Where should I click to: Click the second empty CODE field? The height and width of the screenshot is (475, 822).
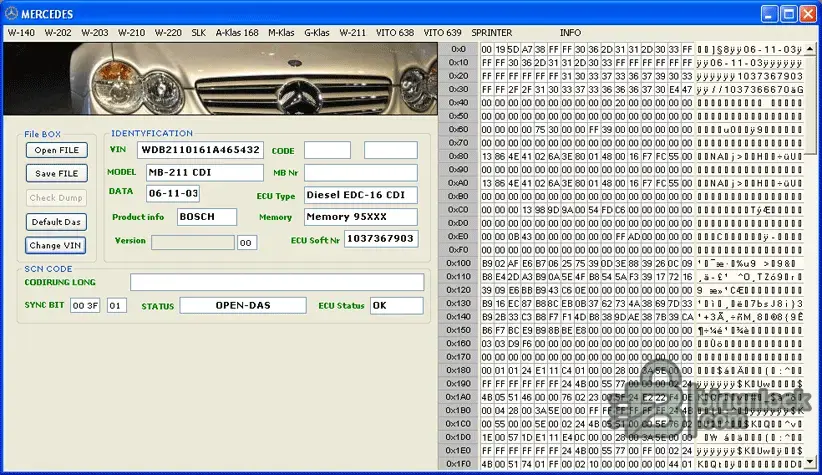pyautogui.click(x=391, y=150)
